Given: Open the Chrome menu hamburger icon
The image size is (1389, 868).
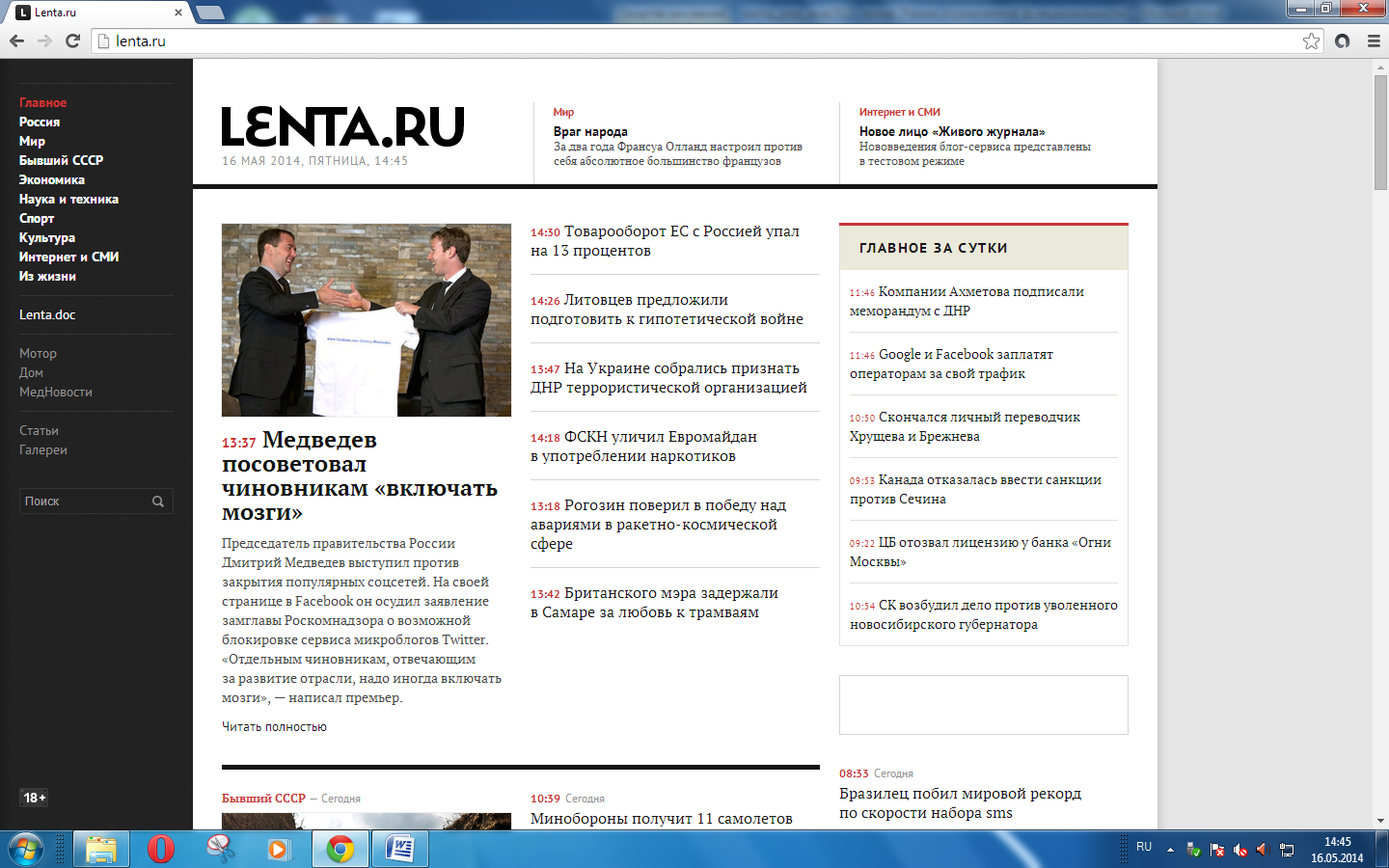Looking at the screenshot, I should coord(1374,41).
